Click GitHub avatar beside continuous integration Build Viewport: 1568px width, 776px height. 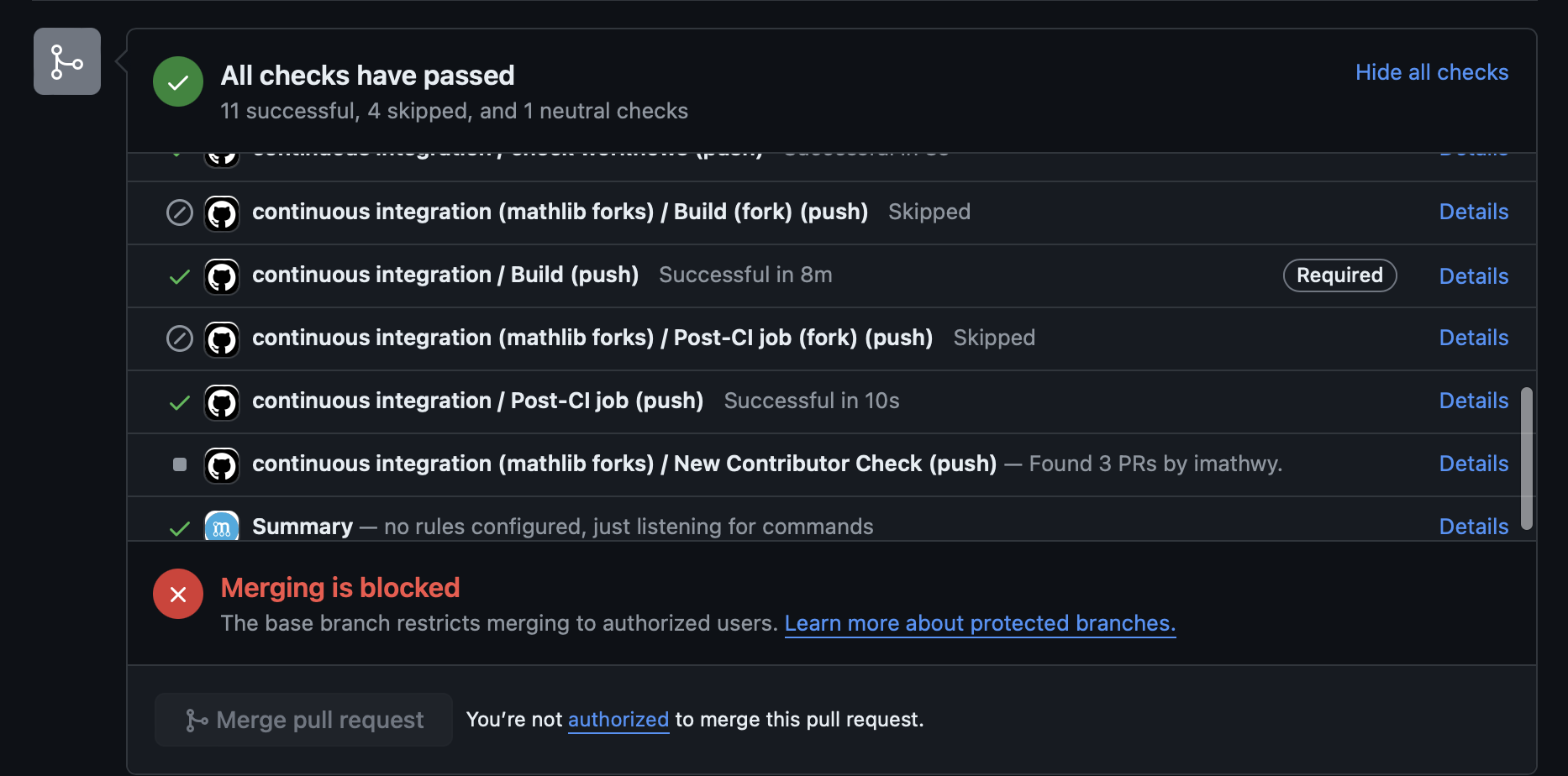coord(222,276)
